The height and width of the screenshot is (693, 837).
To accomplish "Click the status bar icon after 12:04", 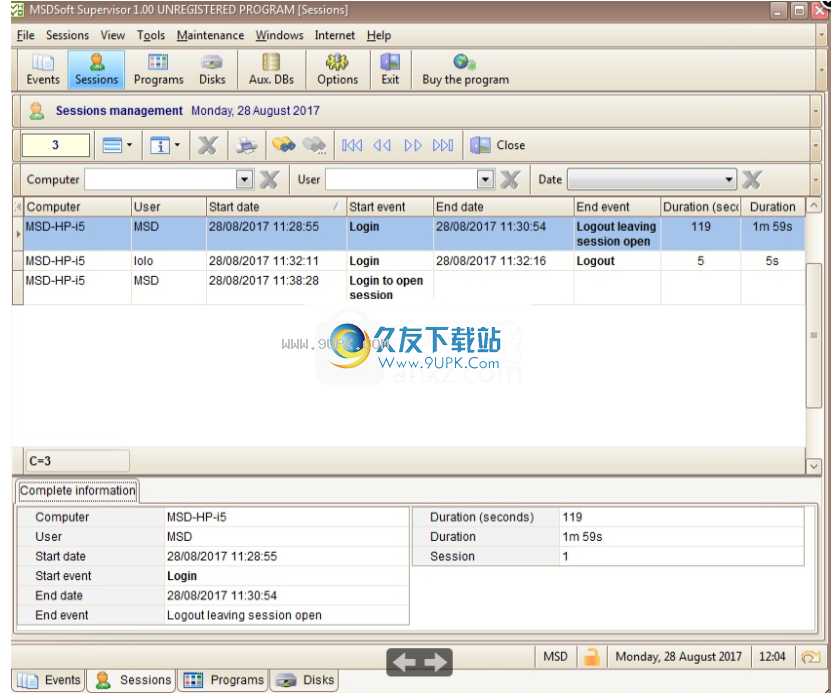I will tap(810, 657).
